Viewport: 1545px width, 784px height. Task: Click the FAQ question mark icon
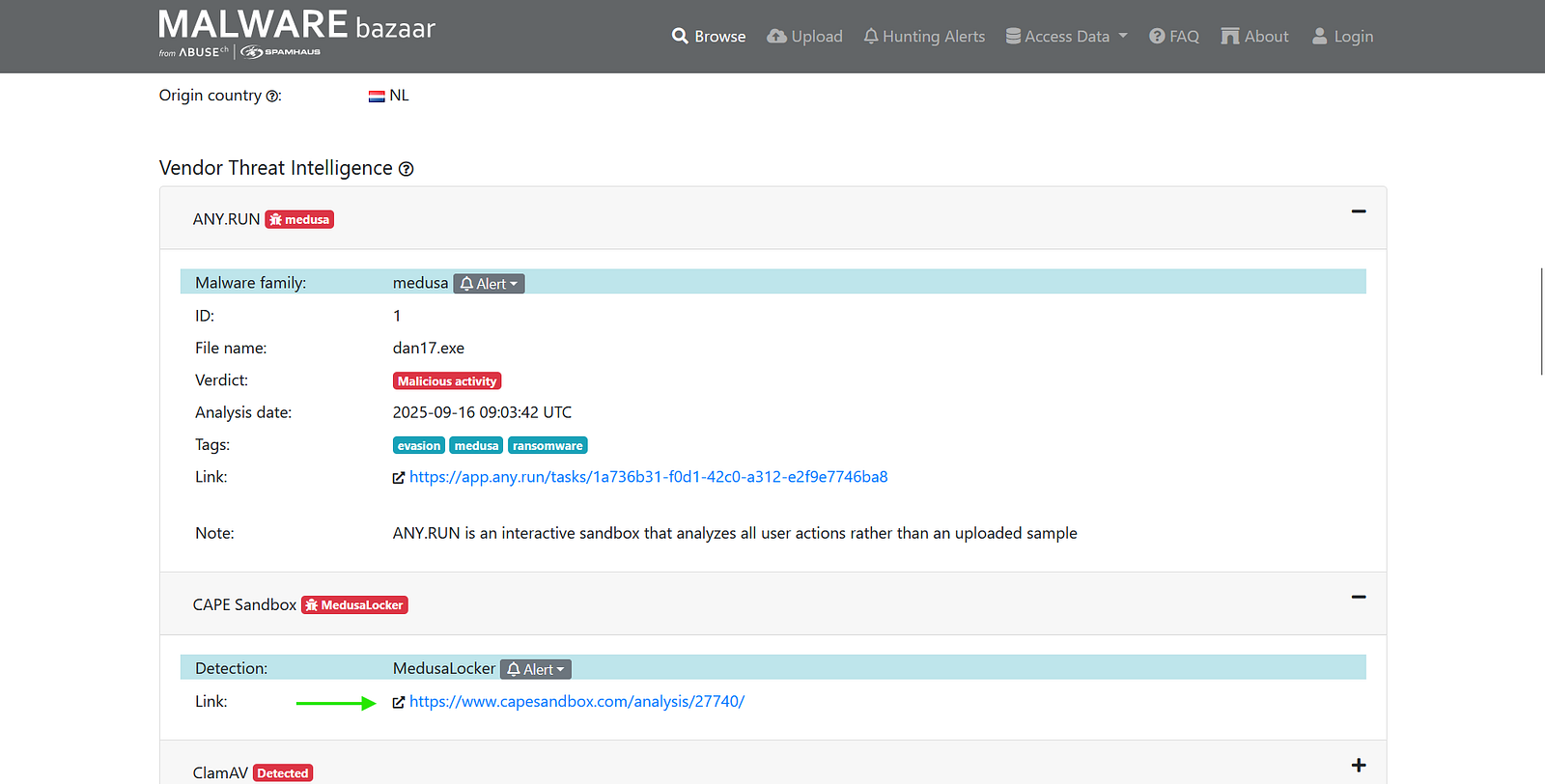click(x=1157, y=36)
